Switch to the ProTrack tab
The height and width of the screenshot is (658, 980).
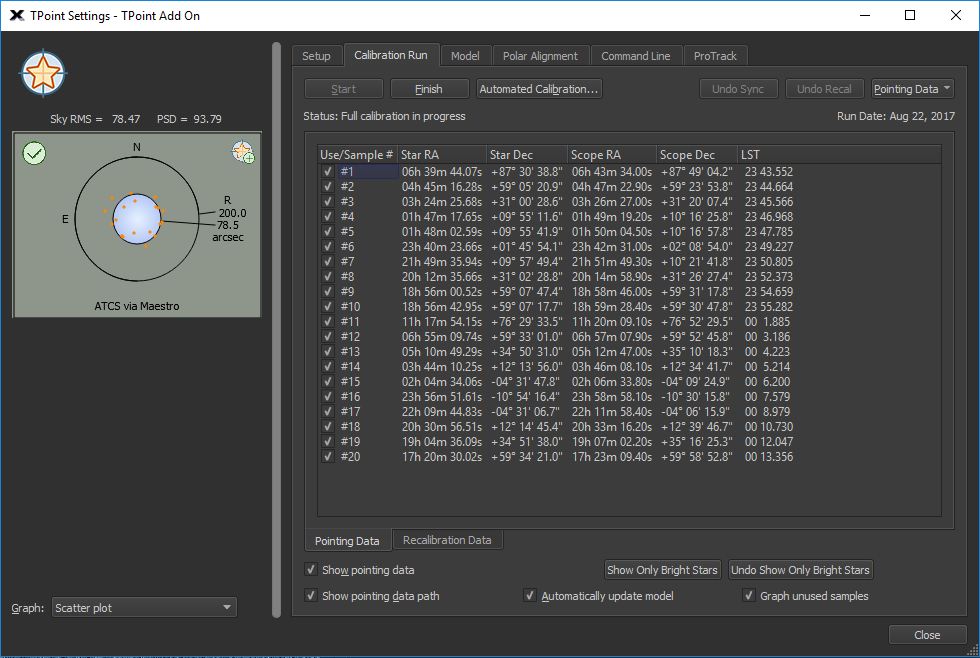pos(715,56)
